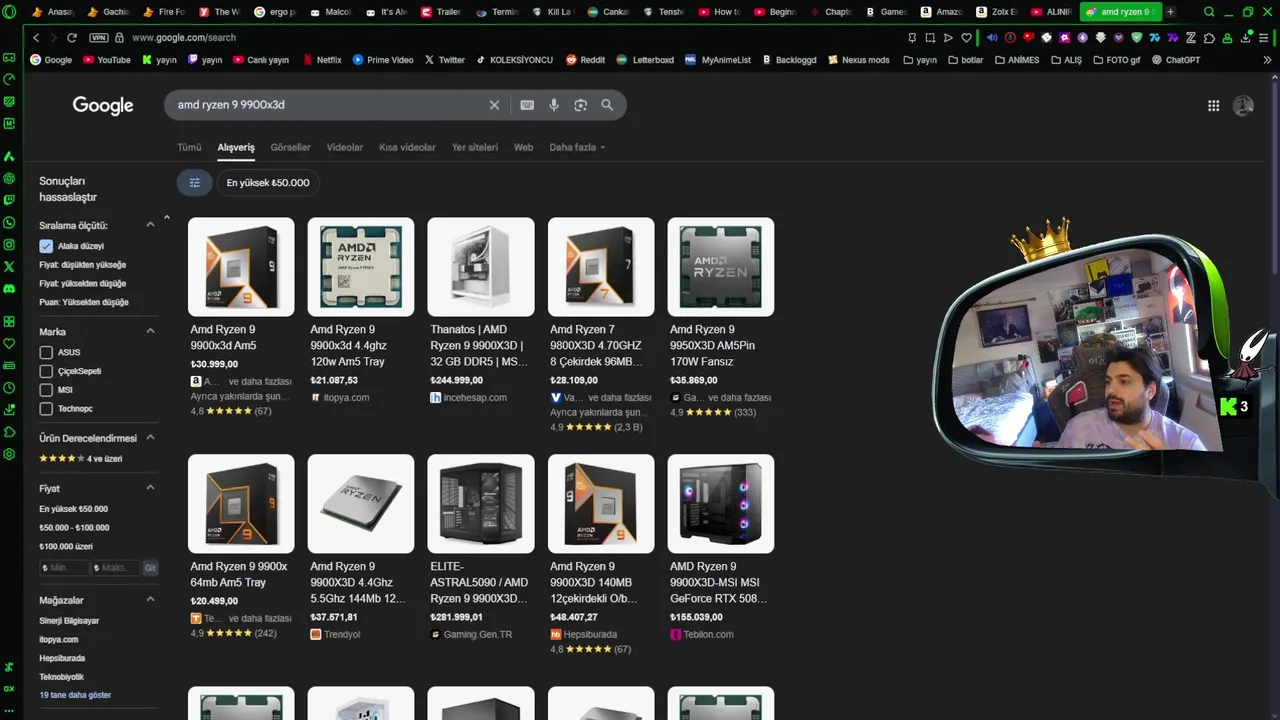1280x720 pixels.
Task: Open Twitch in the sidebar
Action: (9, 200)
